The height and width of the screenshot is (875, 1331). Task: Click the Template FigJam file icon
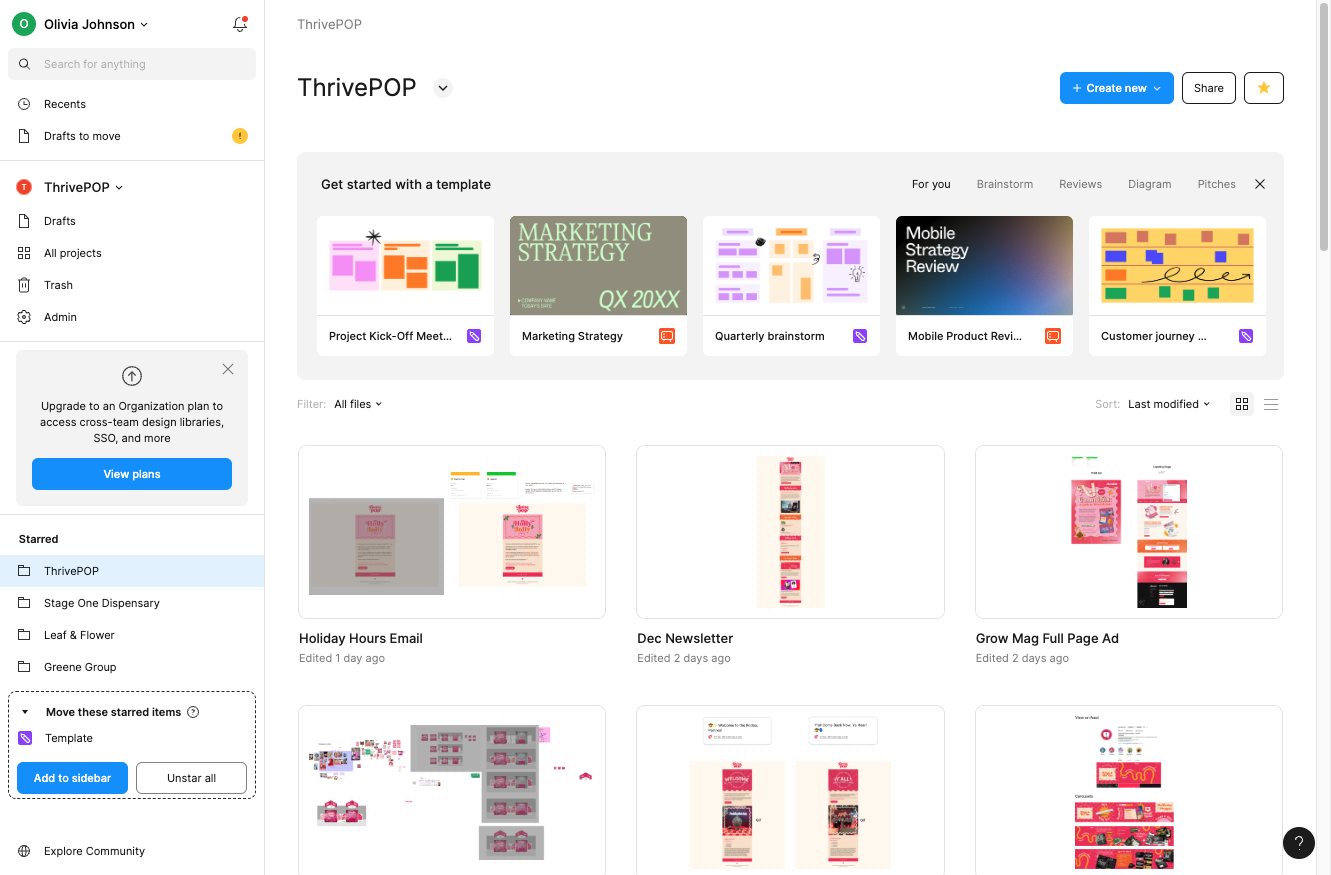tap(26, 738)
